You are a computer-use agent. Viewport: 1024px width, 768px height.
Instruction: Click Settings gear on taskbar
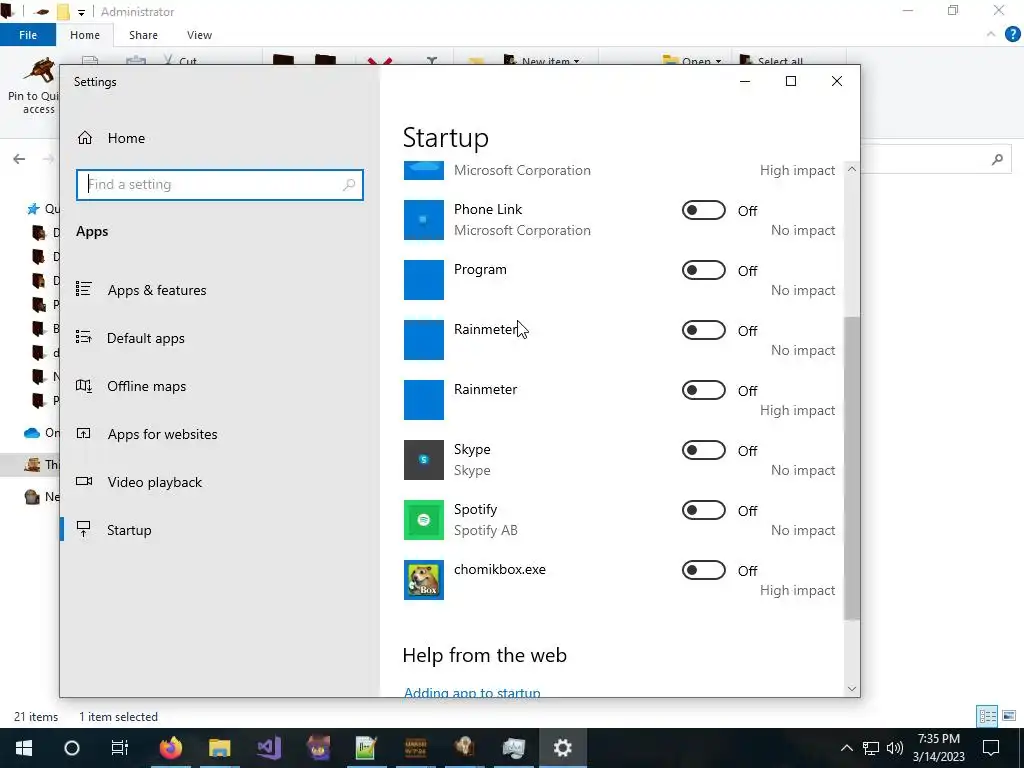pyautogui.click(x=562, y=748)
